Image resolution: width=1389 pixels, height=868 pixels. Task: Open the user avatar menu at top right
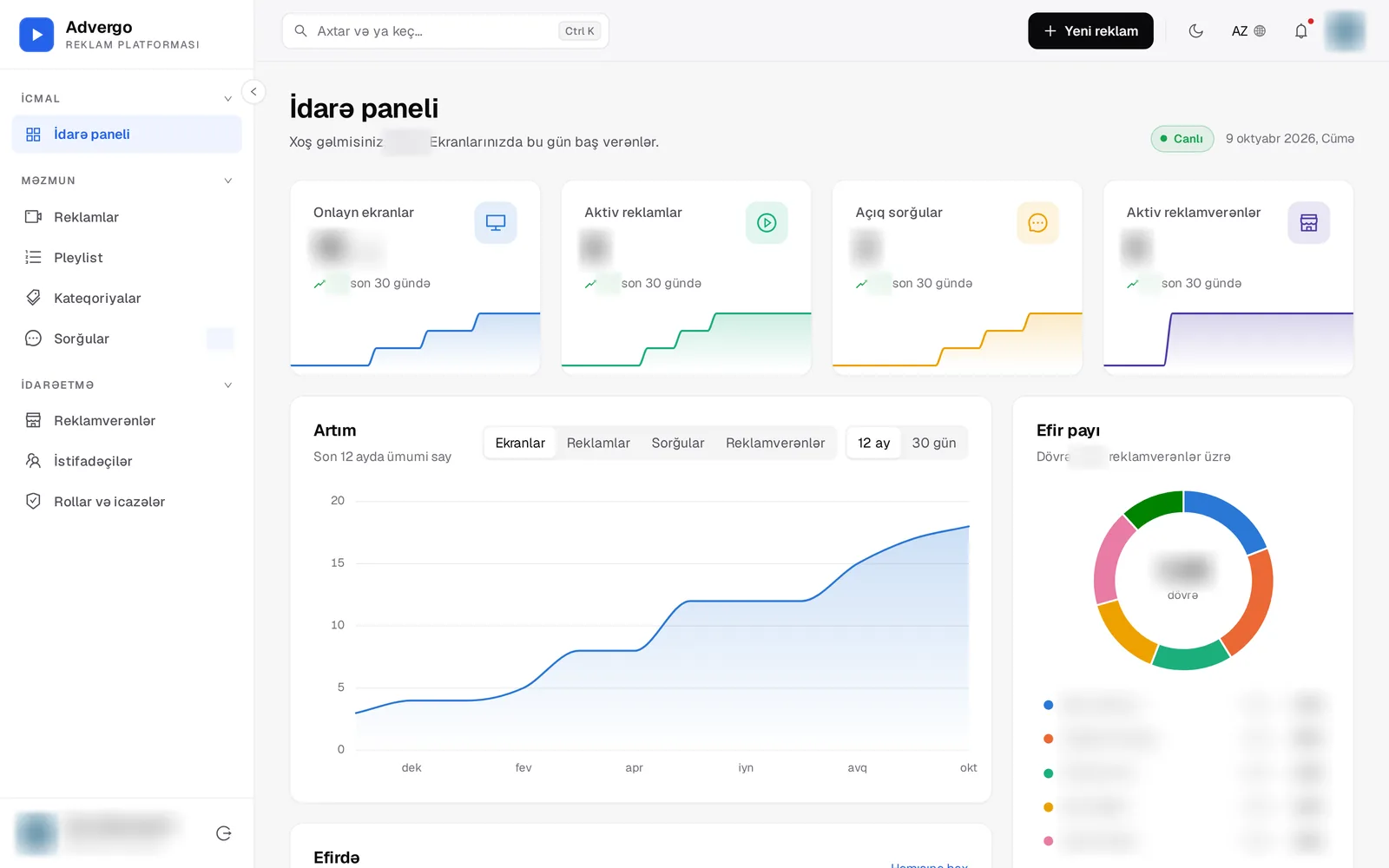(x=1345, y=31)
